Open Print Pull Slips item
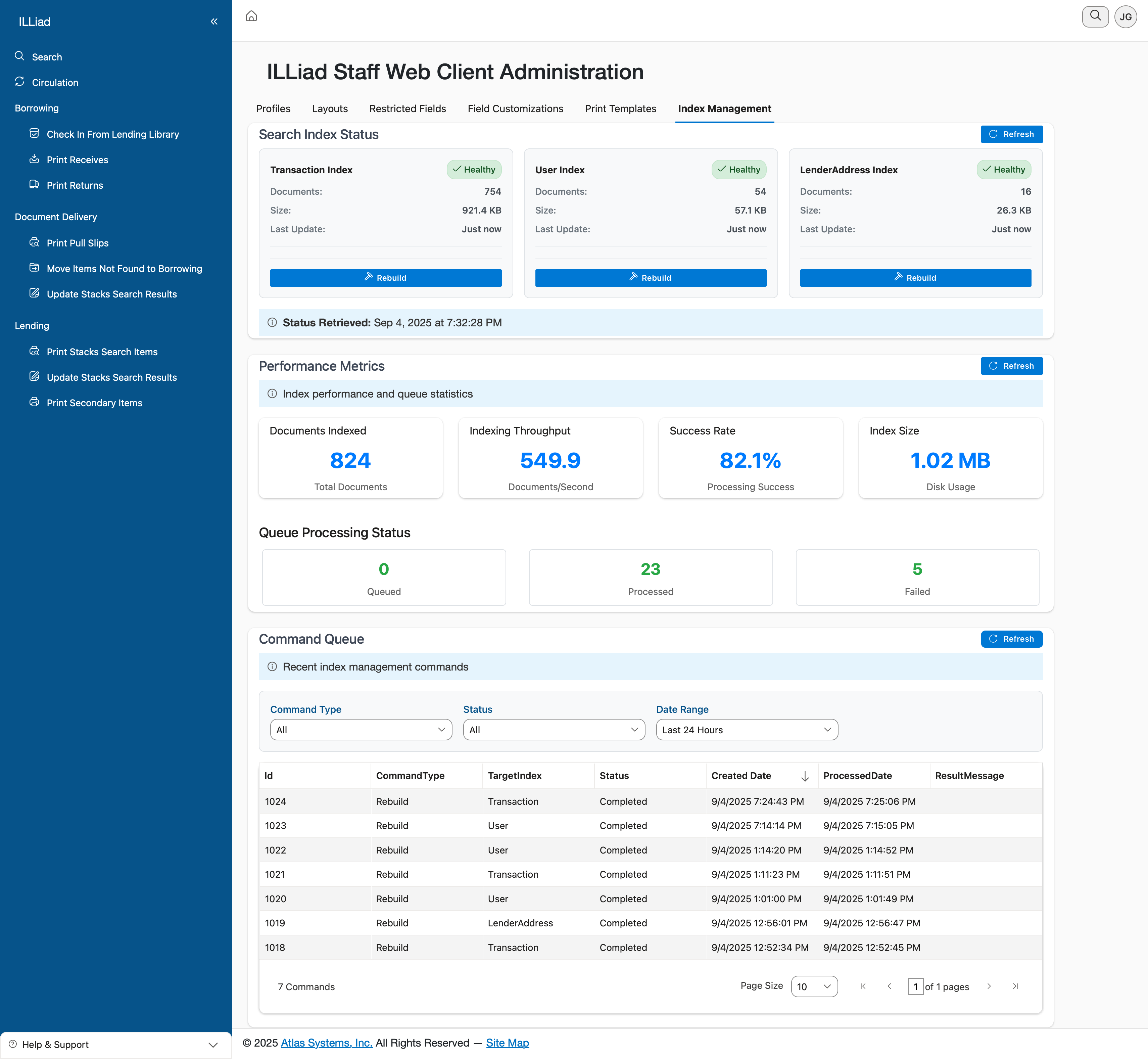Image resolution: width=1148 pixels, height=1059 pixels. [77, 243]
